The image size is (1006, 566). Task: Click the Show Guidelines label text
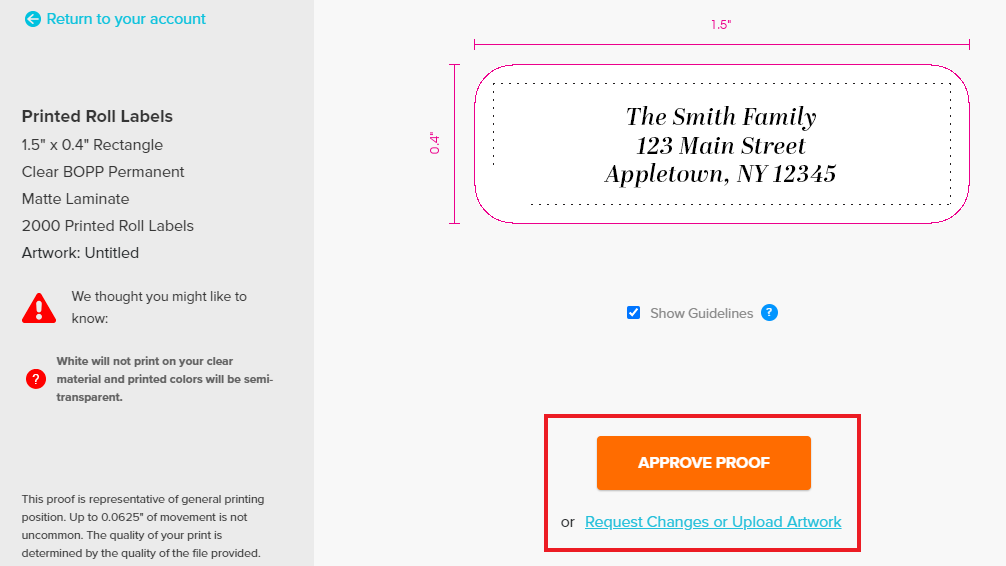pos(701,313)
